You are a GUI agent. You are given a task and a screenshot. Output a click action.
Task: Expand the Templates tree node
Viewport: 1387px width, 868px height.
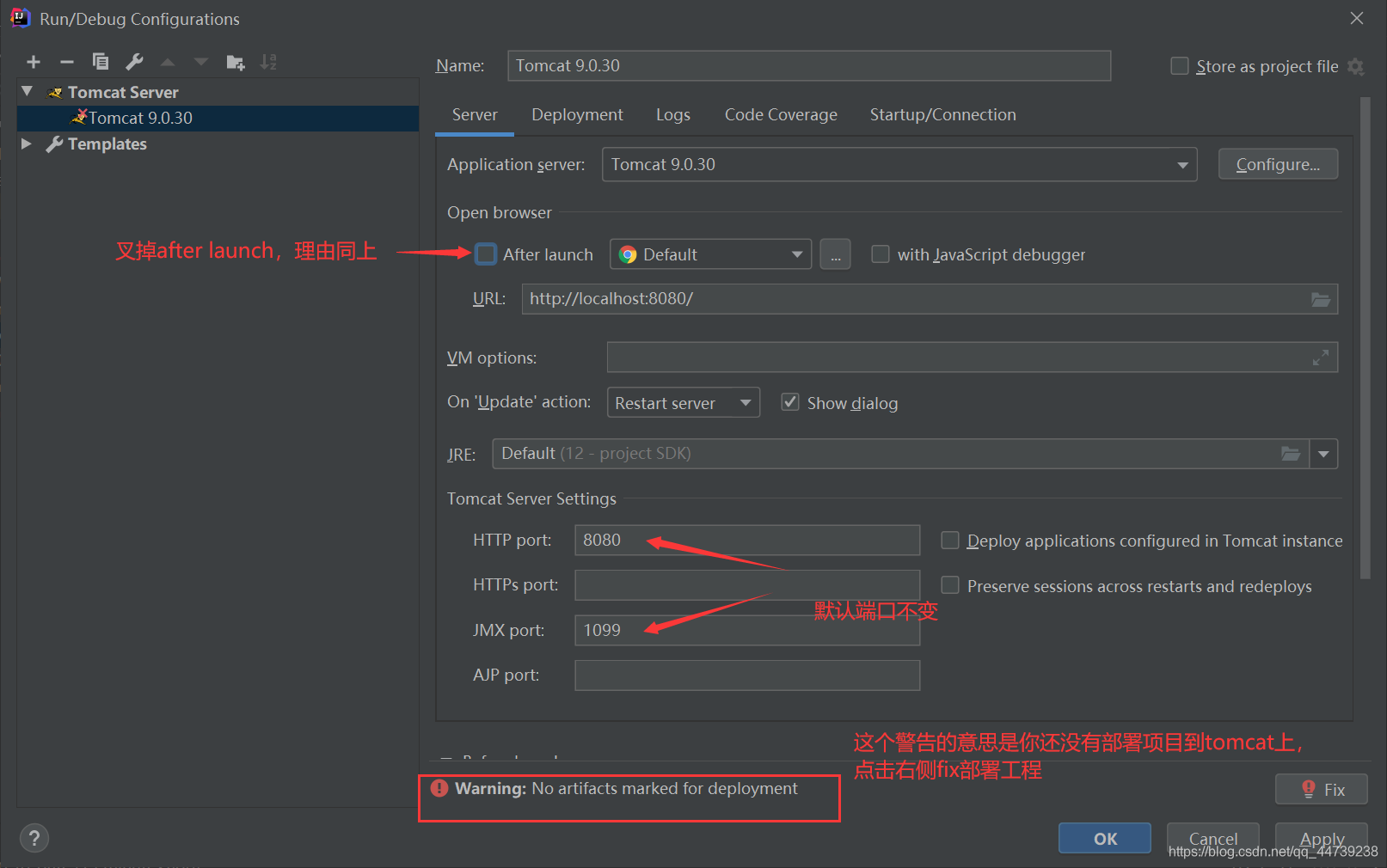pyautogui.click(x=27, y=144)
